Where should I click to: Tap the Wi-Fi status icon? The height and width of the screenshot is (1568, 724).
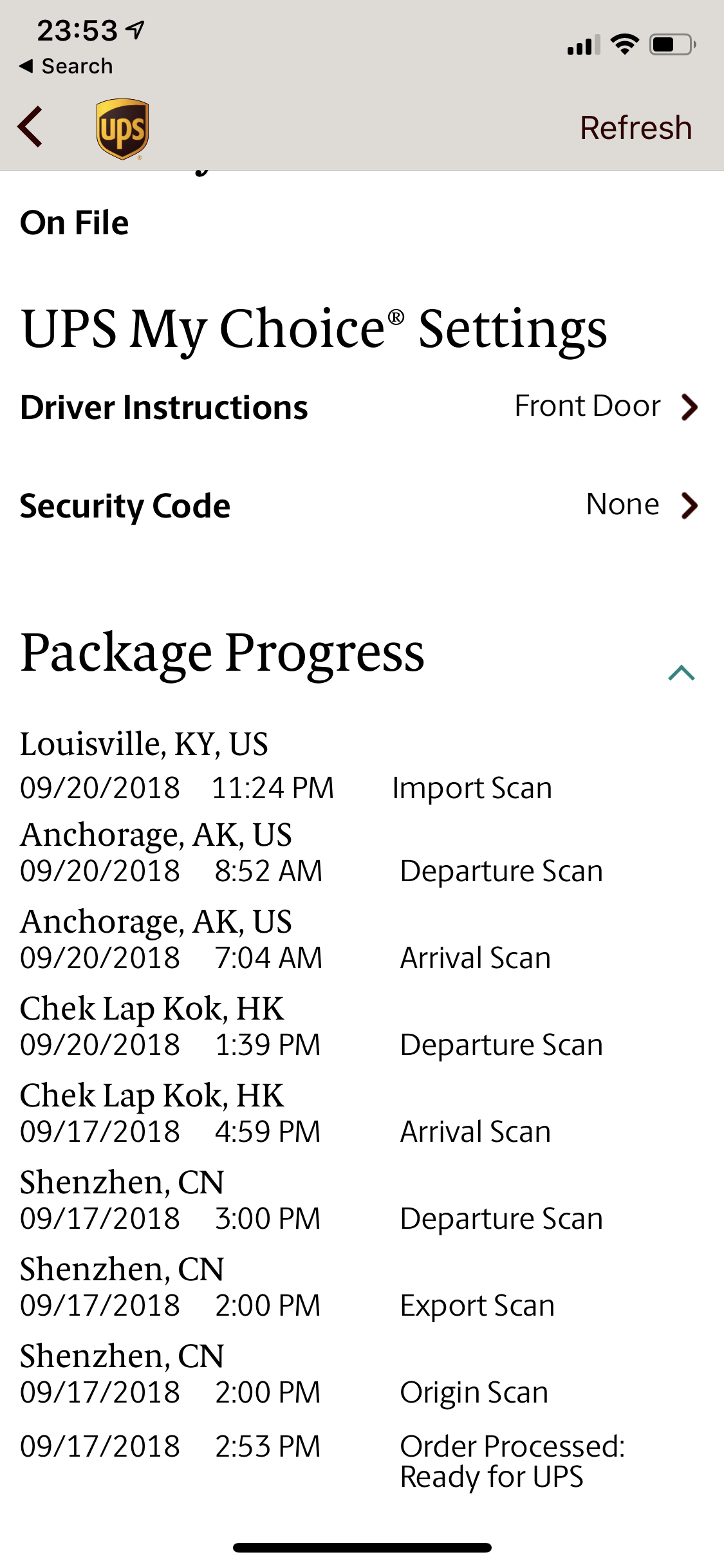(x=624, y=44)
